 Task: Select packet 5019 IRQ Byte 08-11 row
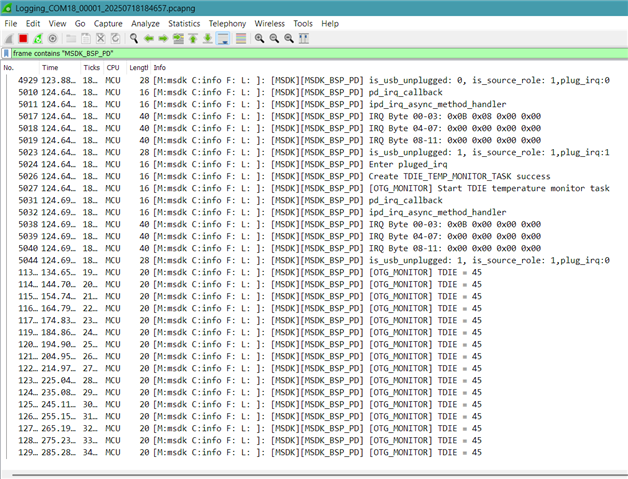pyautogui.click(x=314, y=141)
